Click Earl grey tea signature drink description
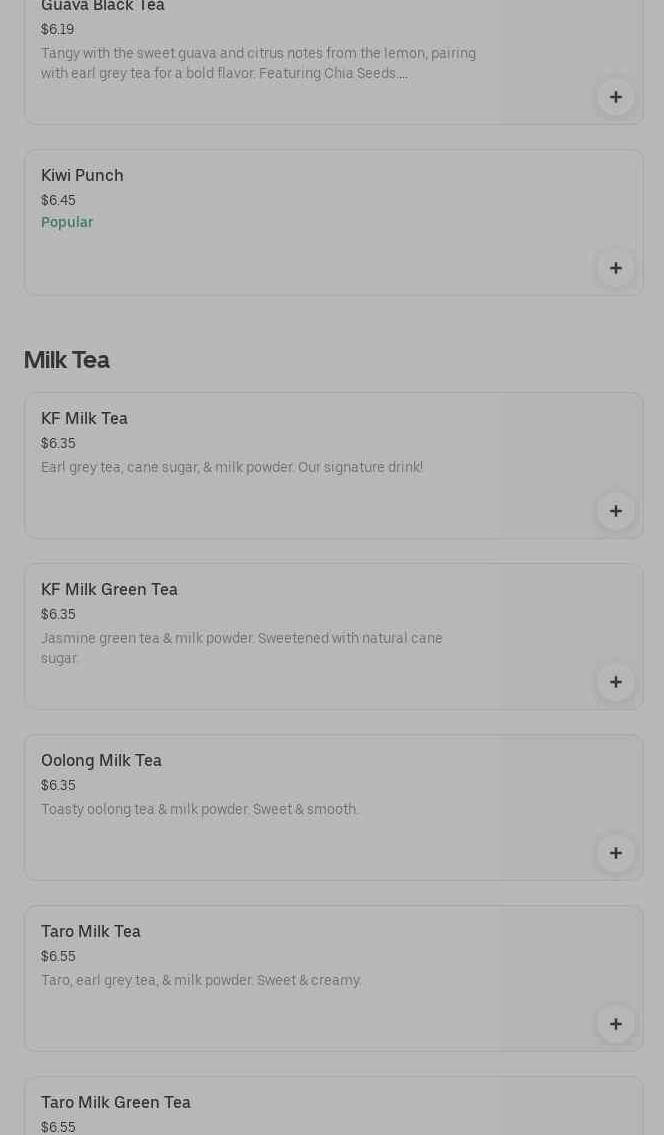 [x=232, y=467]
